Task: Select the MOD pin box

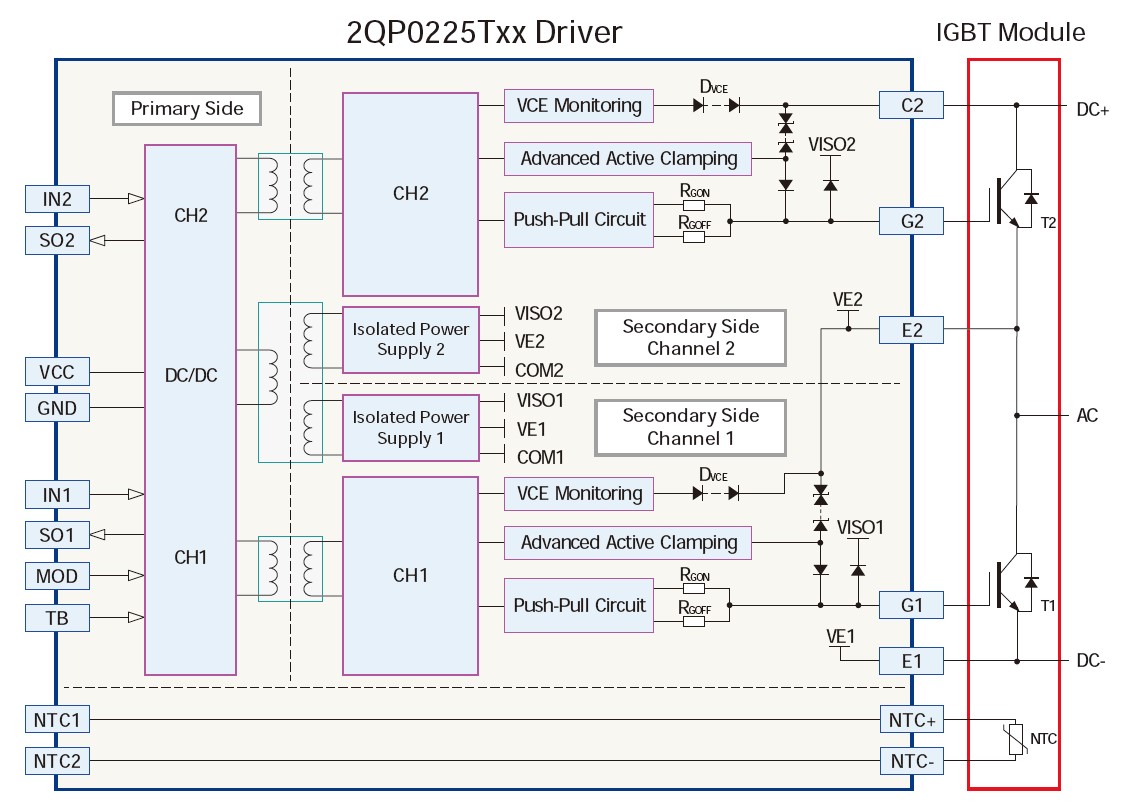Action: 57,576
